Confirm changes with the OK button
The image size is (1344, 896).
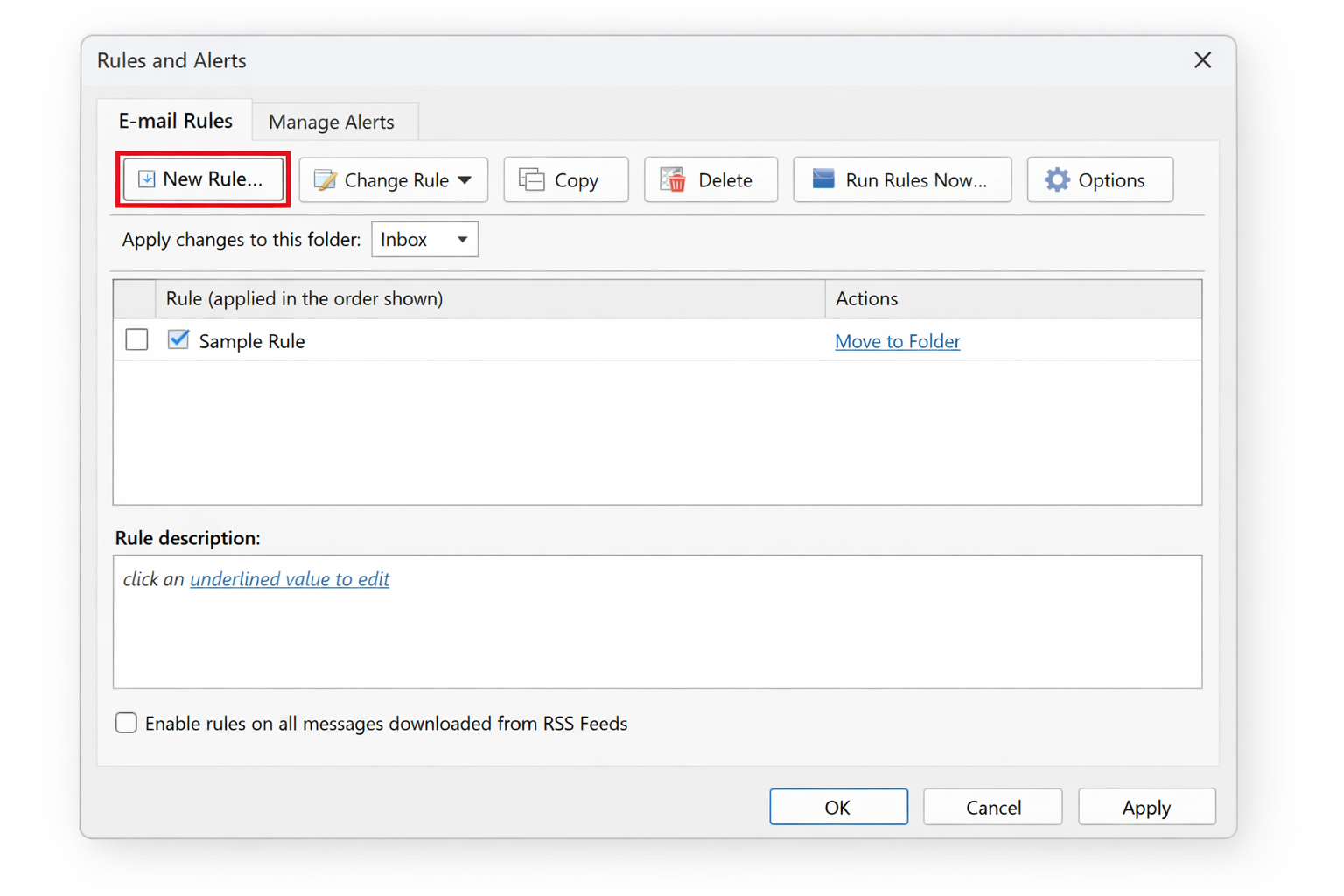coord(837,806)
